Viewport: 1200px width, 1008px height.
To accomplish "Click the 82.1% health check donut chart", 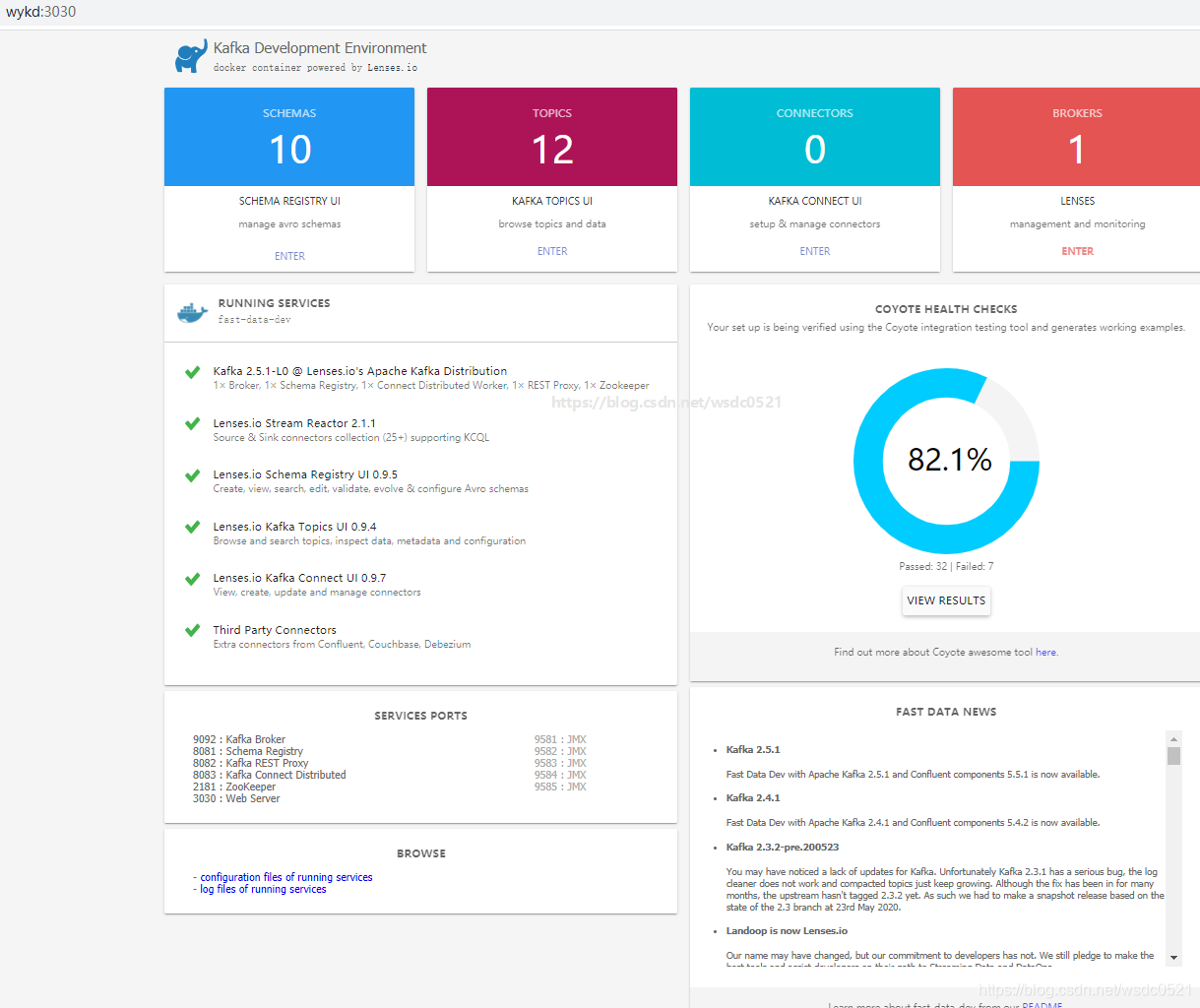I will pos(946,461).
